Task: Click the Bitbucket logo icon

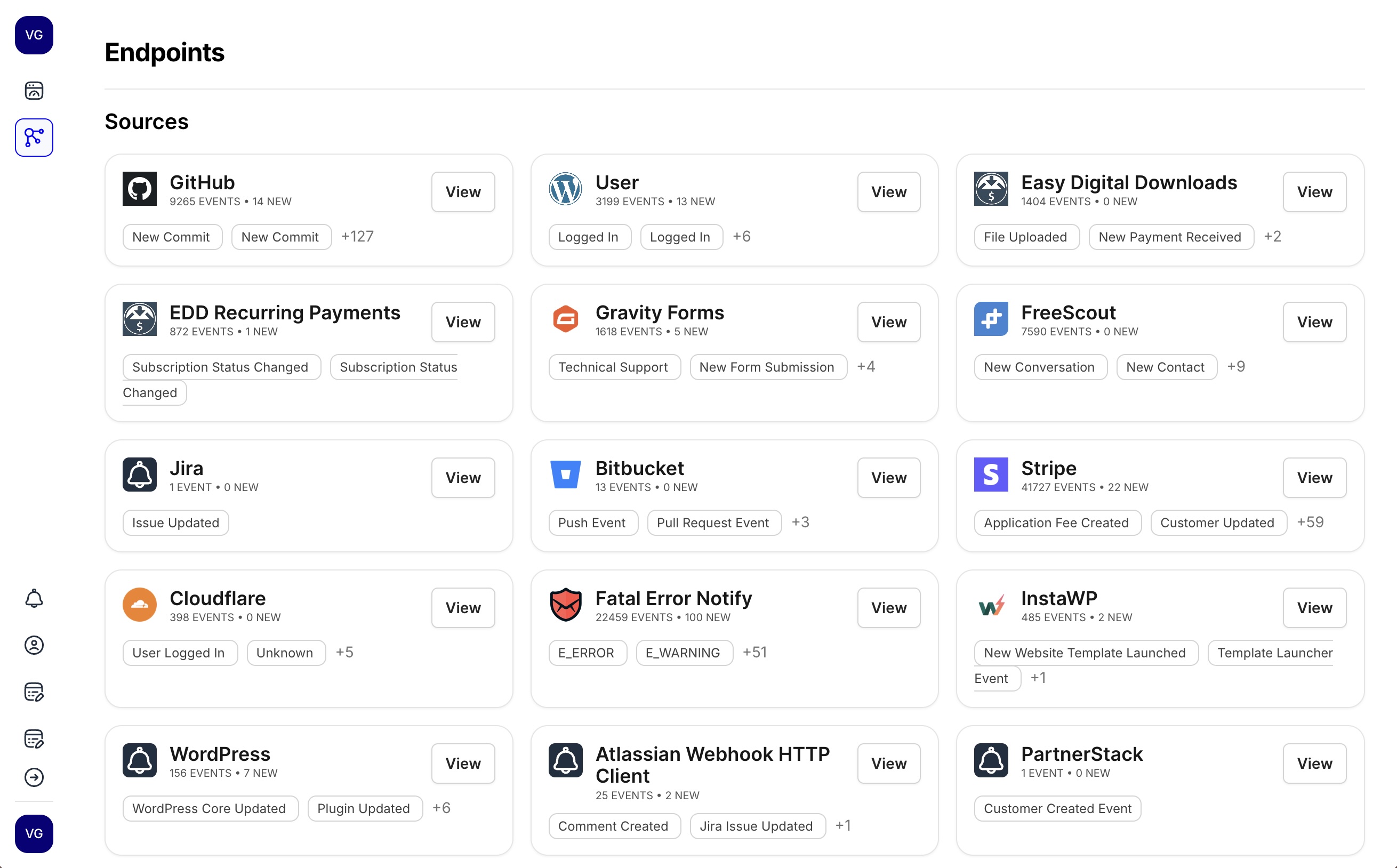Action: tap(565, 475)
